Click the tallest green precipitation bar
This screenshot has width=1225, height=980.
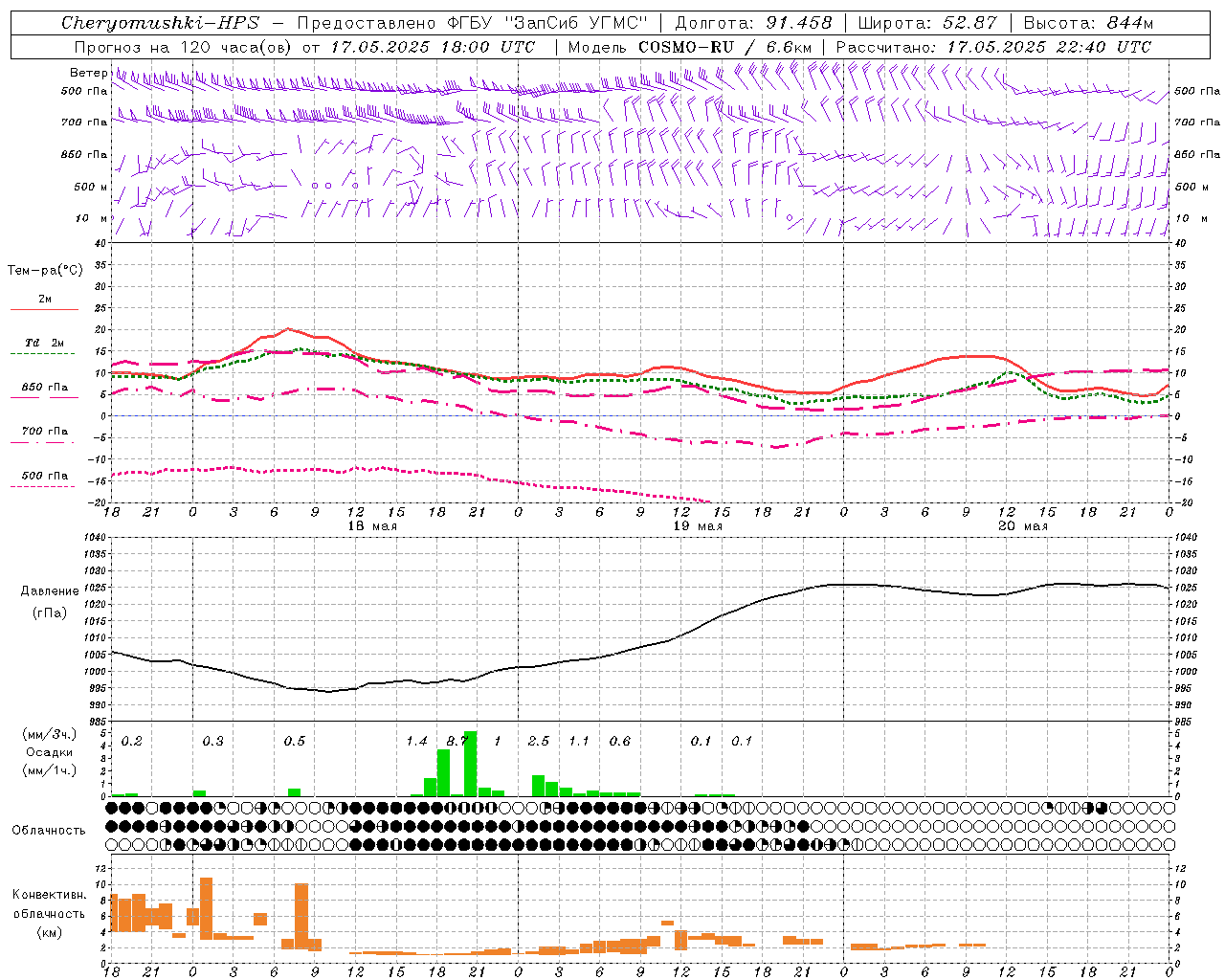point(470,764)
